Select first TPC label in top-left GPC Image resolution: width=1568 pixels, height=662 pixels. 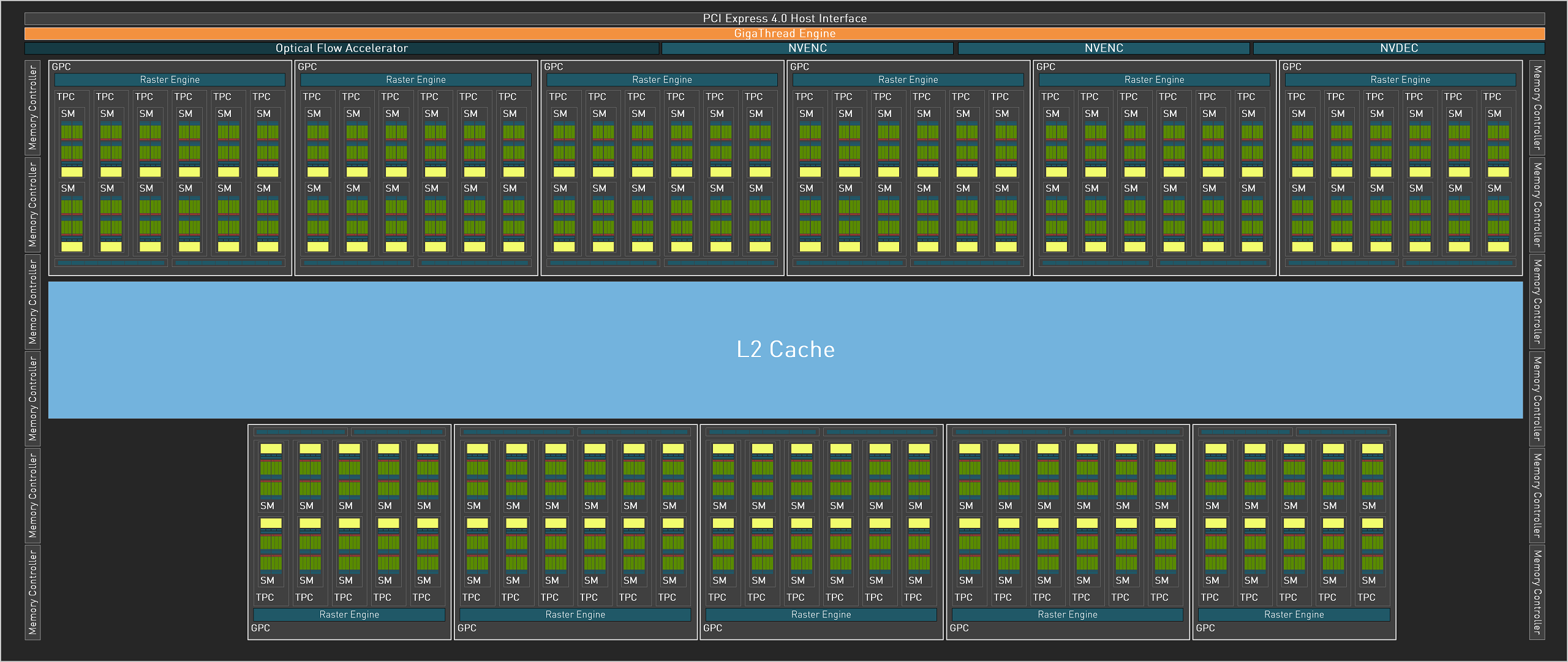(x=66, y=97)
